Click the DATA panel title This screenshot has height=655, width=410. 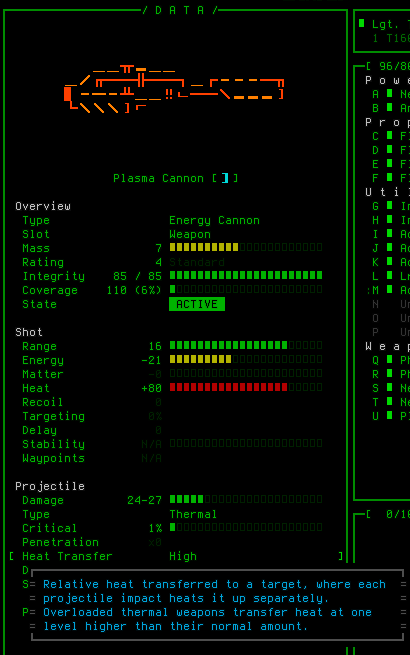pyautogui.click(x=180, y=10)
